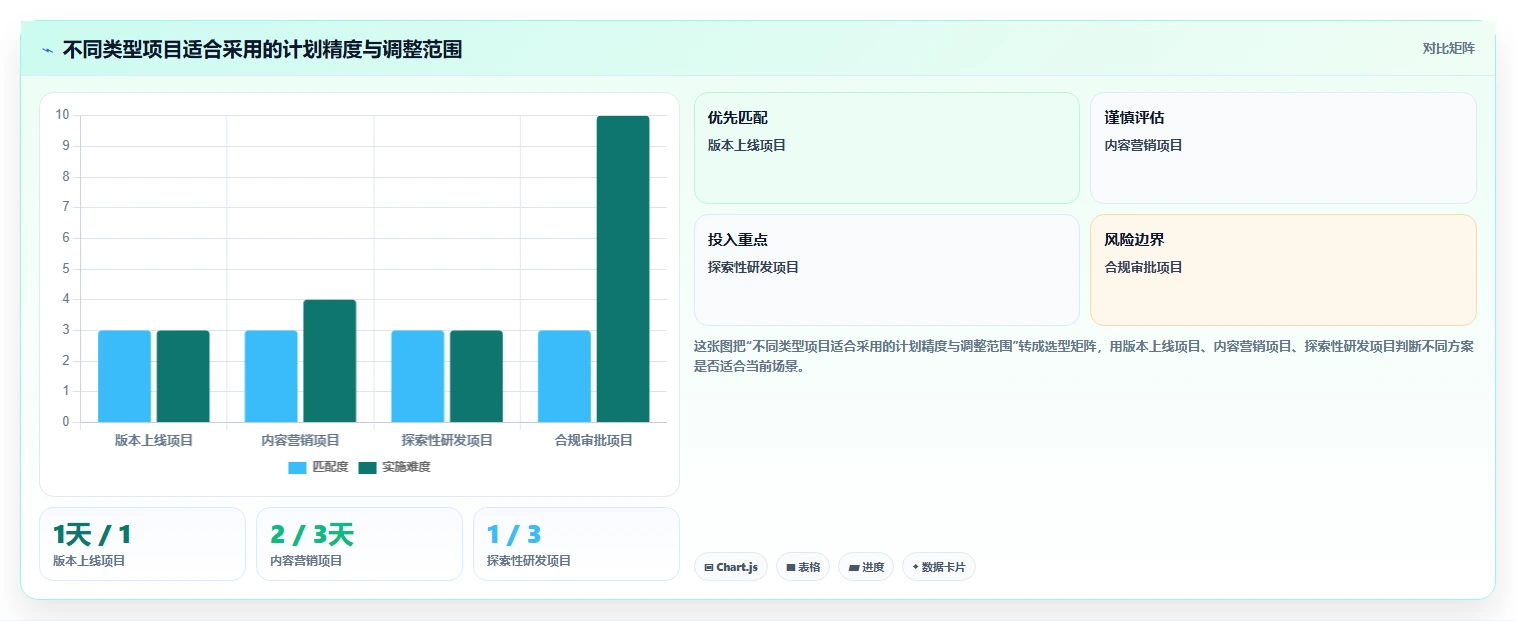Click the description paragraph under the cards

[1084, 356]
